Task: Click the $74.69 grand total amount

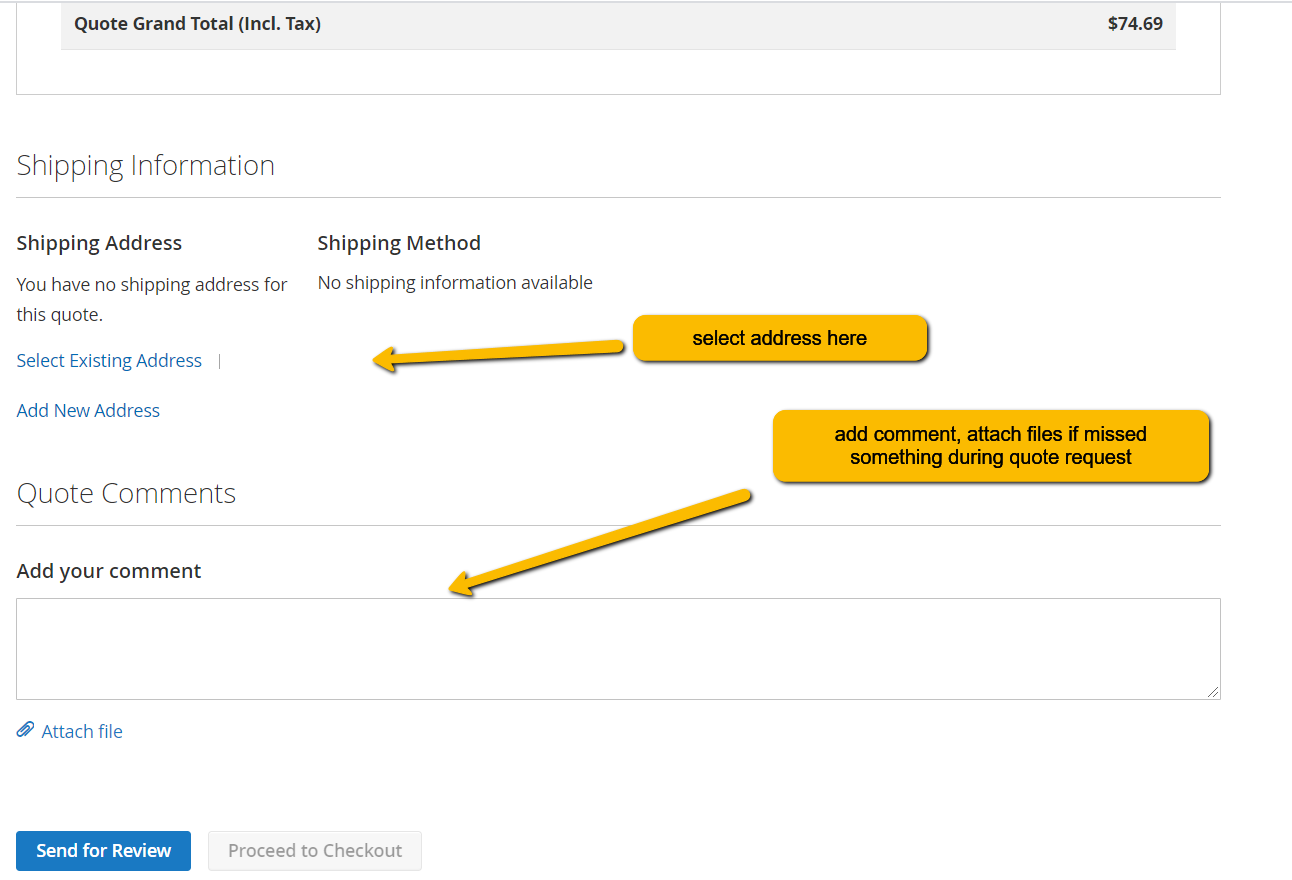Action: [1135, 24]
